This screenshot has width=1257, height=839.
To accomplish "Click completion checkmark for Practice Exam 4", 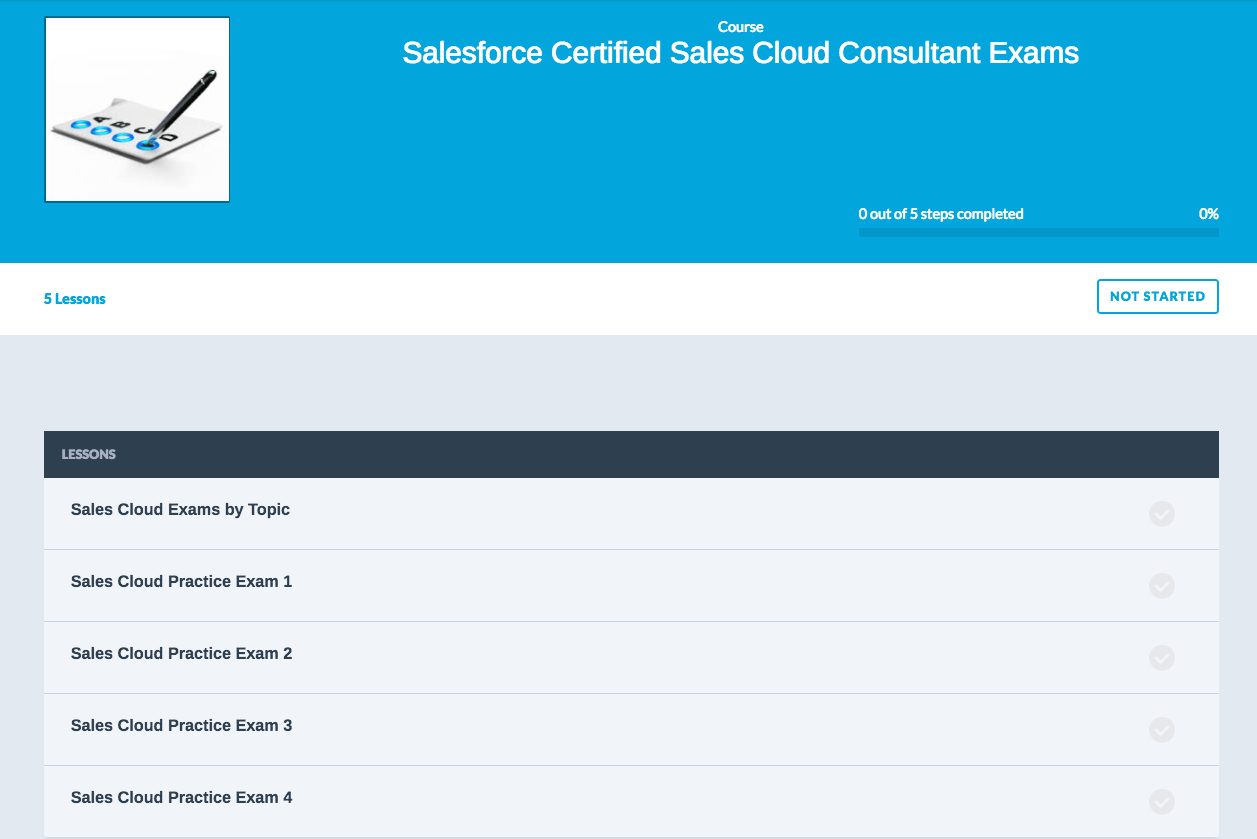I will tap(1161, 802).
